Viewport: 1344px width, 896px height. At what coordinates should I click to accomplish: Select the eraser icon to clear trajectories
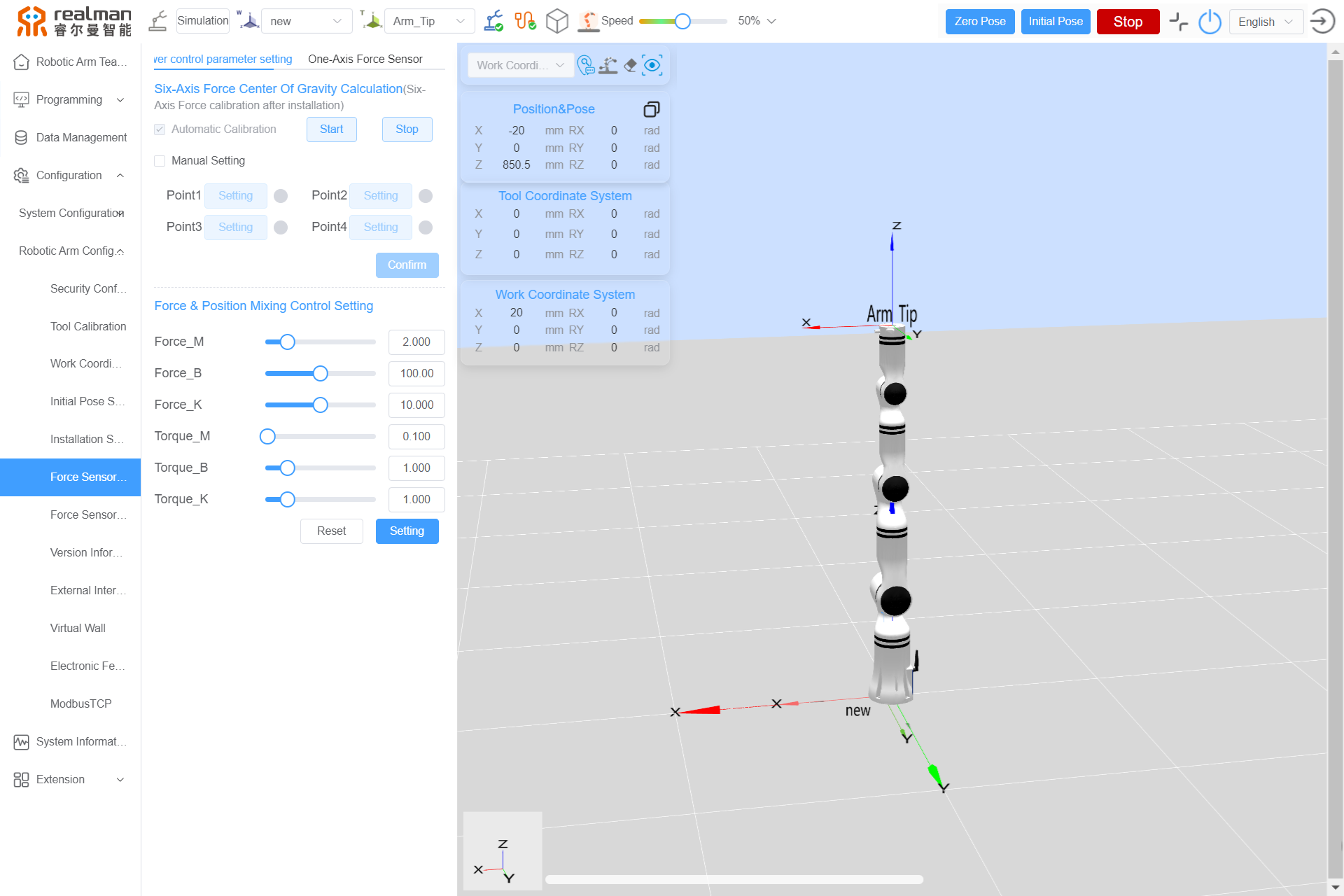pyautogui.click(x=630, y=65)
